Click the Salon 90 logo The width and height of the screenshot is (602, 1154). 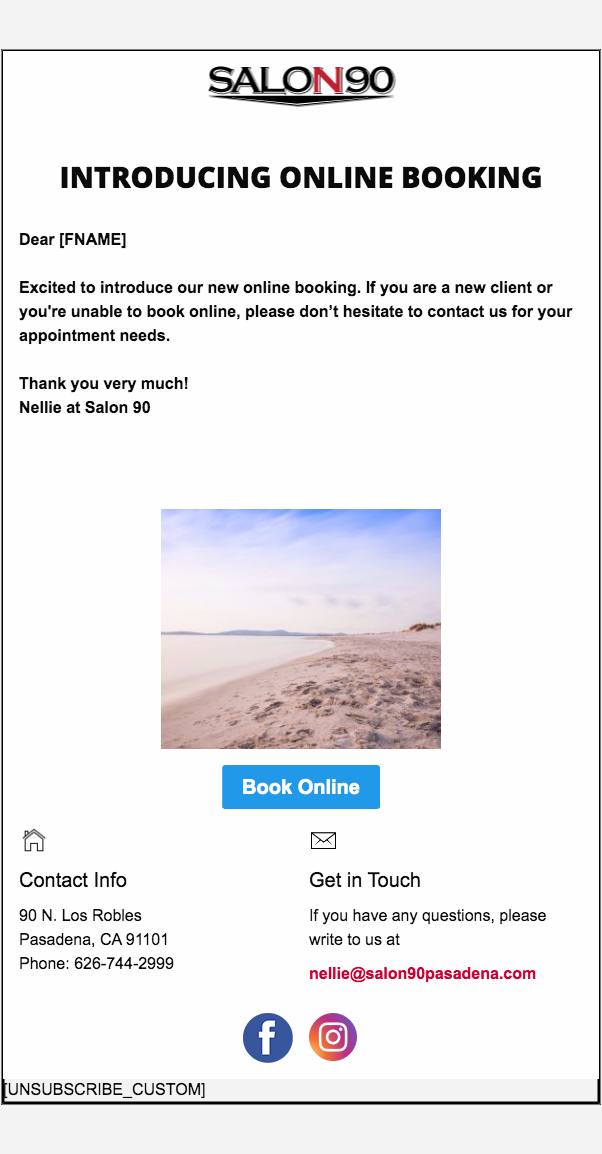[x=301, y=85]
